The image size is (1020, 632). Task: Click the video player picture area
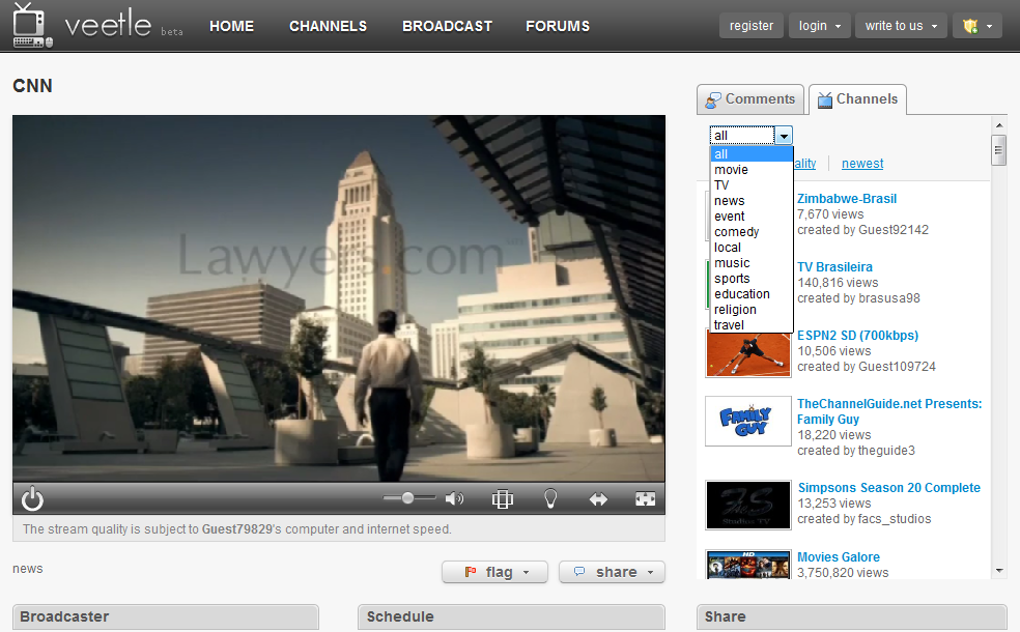tap(339, 298)
